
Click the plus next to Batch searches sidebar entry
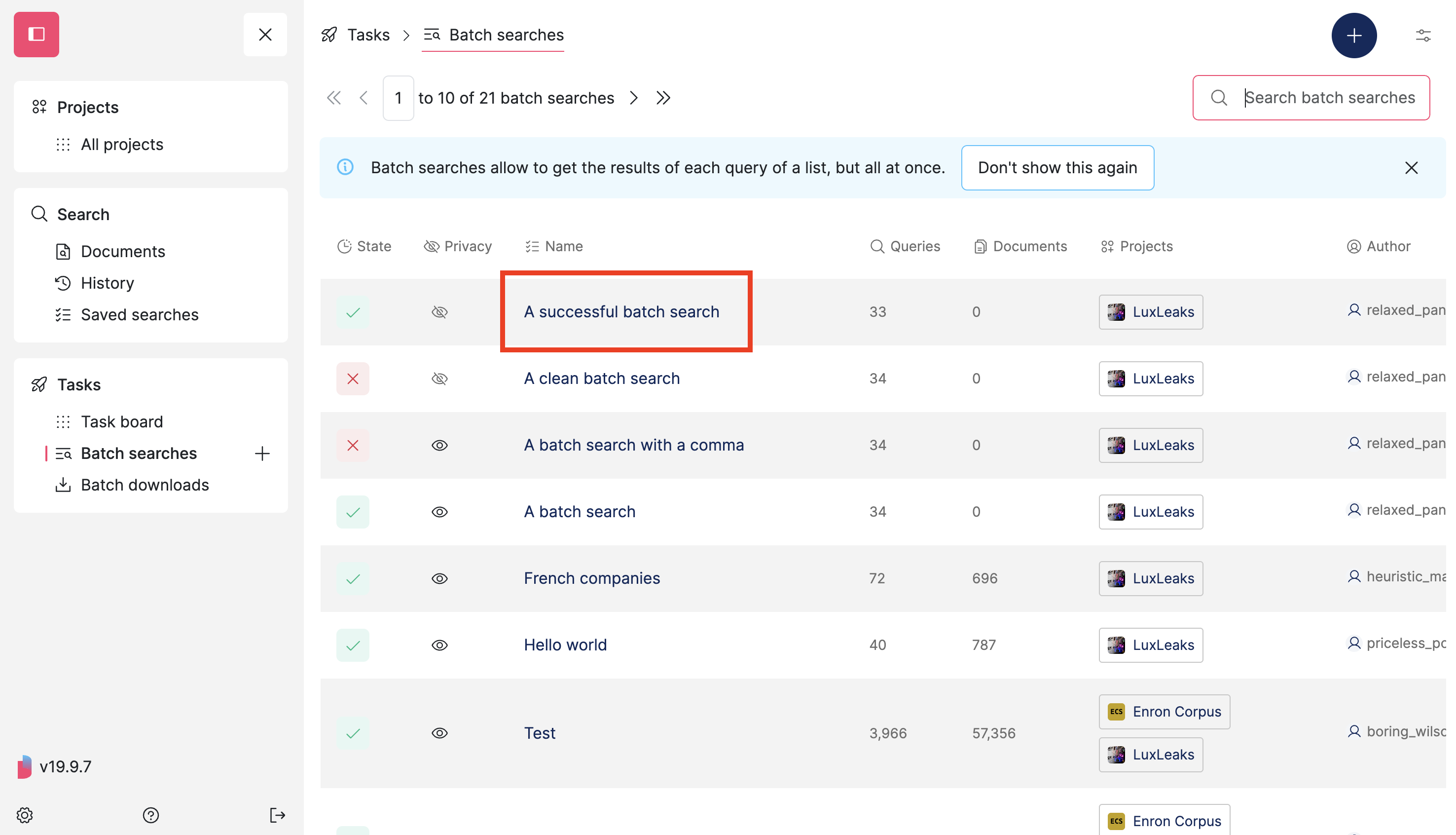262,453
